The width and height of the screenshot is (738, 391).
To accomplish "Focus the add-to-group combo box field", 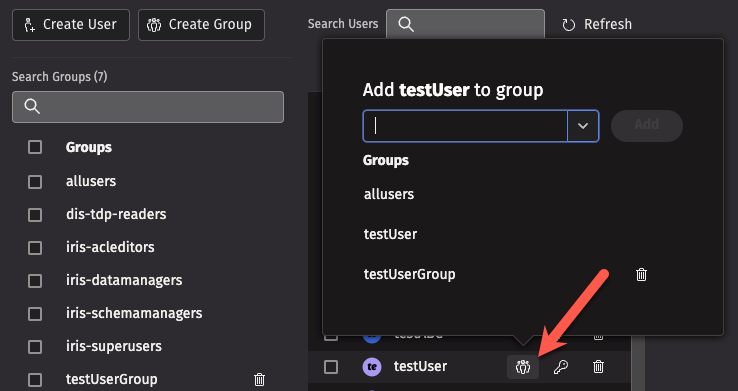I will coord(465,126).
